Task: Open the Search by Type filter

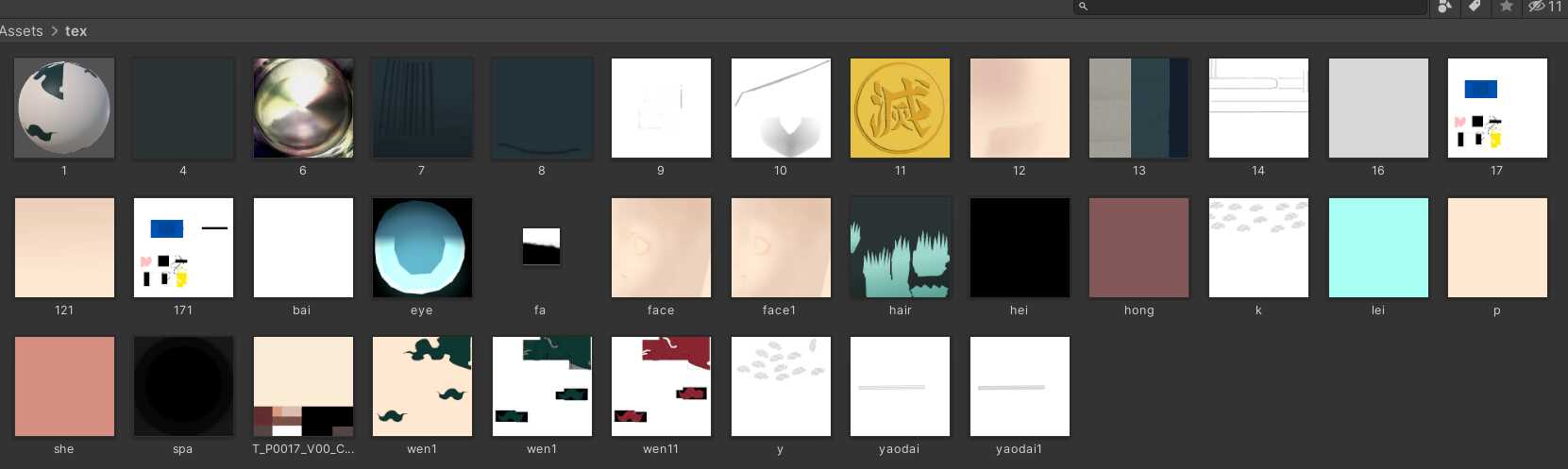Action: (1444, 7)
